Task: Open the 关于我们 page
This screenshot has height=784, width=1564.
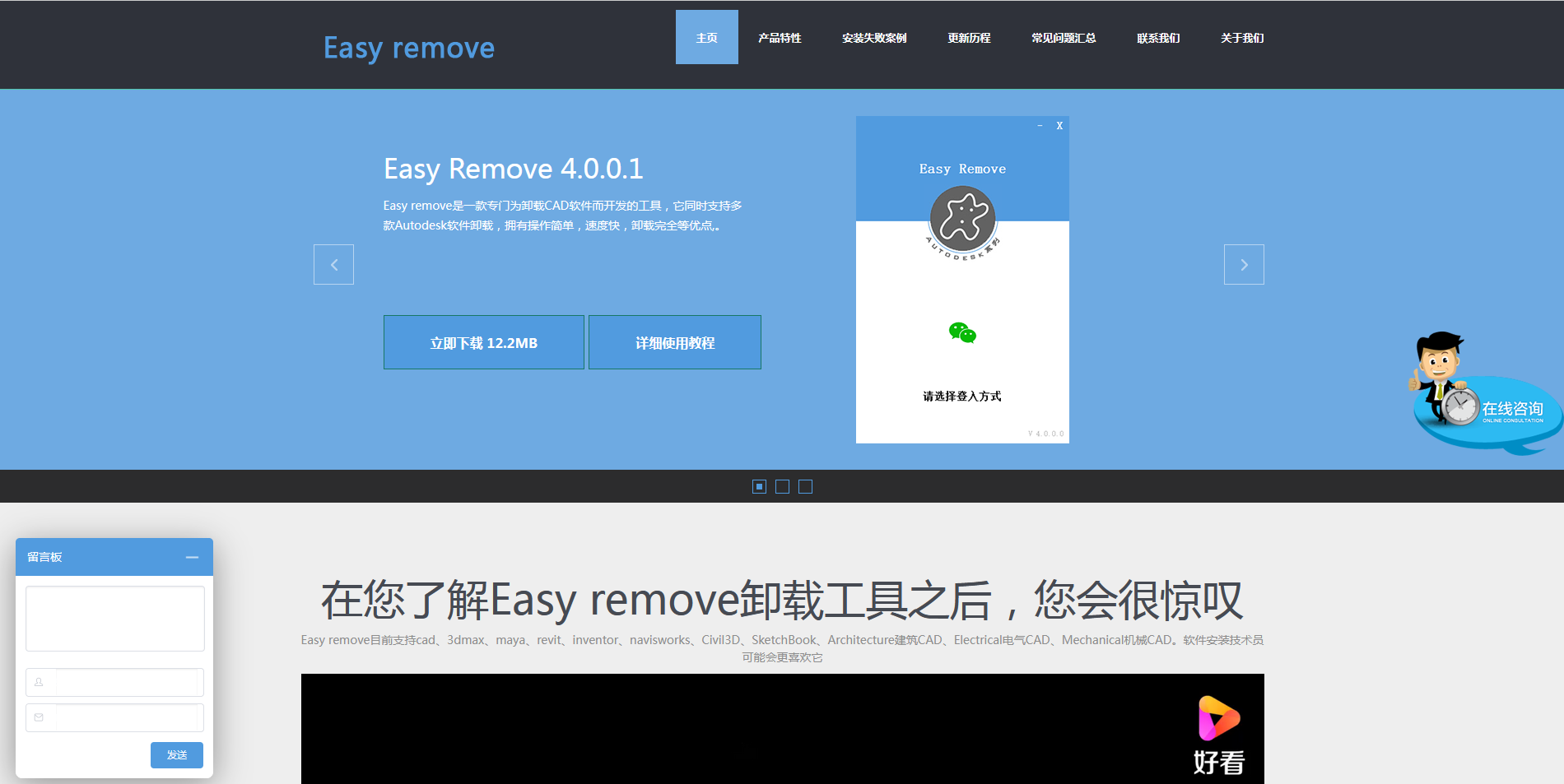Action: pos(1242,38)
